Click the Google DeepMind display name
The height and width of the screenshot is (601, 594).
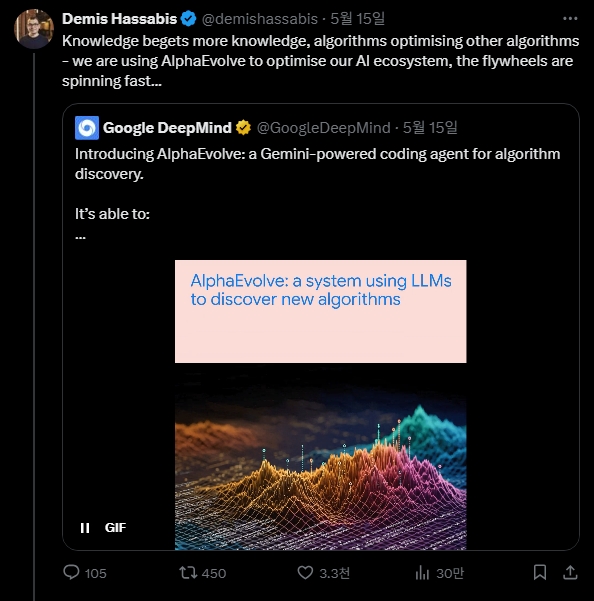pos(167,128)
